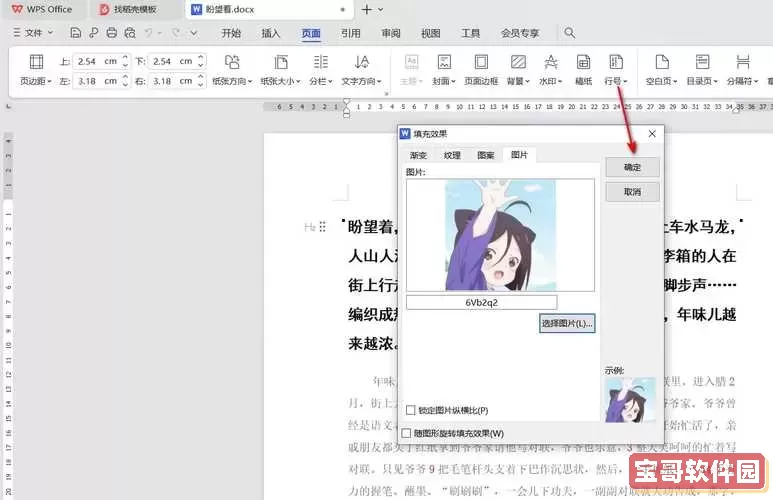Open the columns (分栏) tool

(320, 70)
